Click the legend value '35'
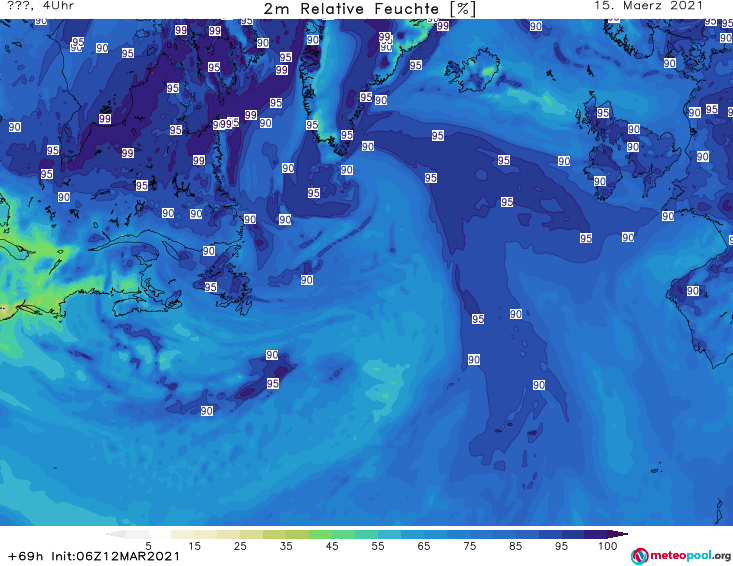 coord(286,546)
